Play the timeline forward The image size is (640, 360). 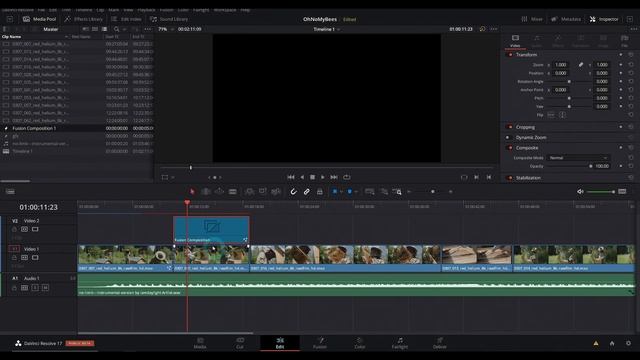323,177
